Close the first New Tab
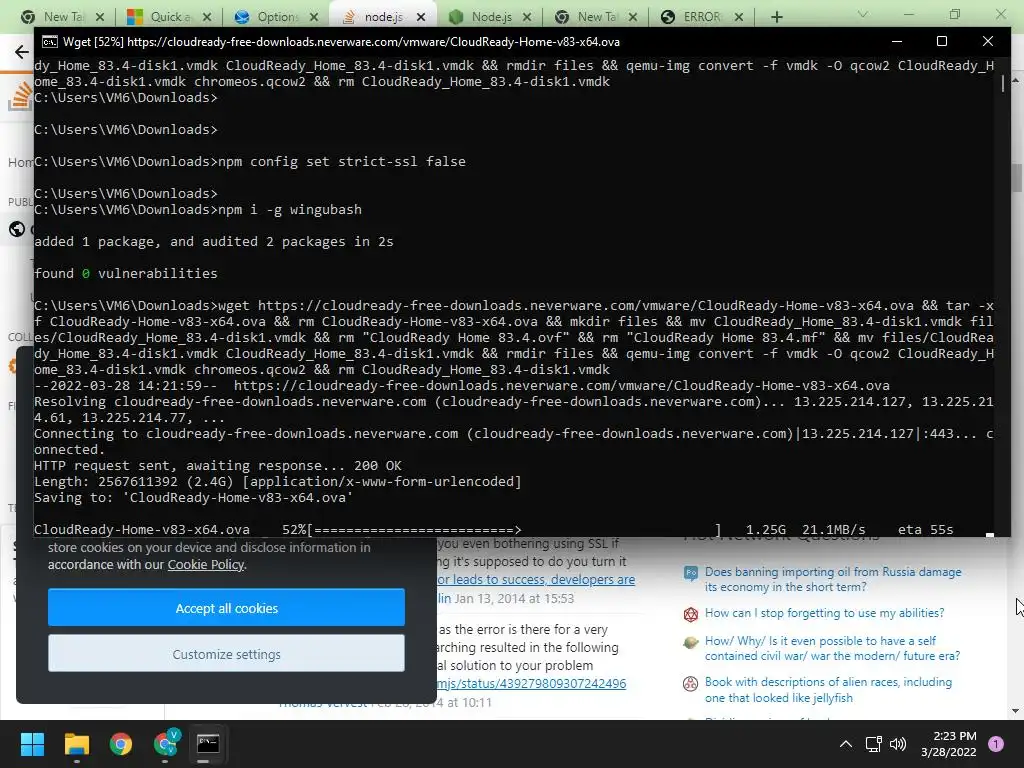Screen dimensions: 1024x768 point(100,17)
